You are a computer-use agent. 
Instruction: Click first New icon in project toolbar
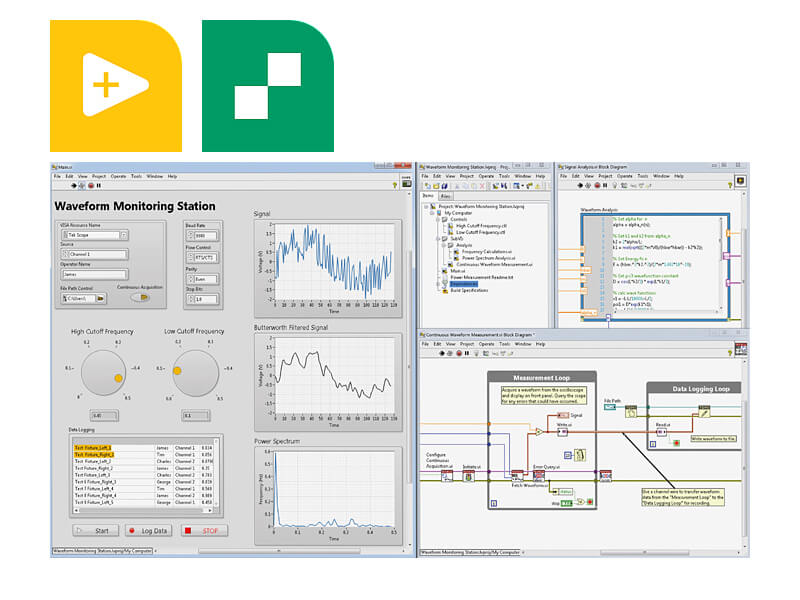pyautogui.click(x=427, y=186)
